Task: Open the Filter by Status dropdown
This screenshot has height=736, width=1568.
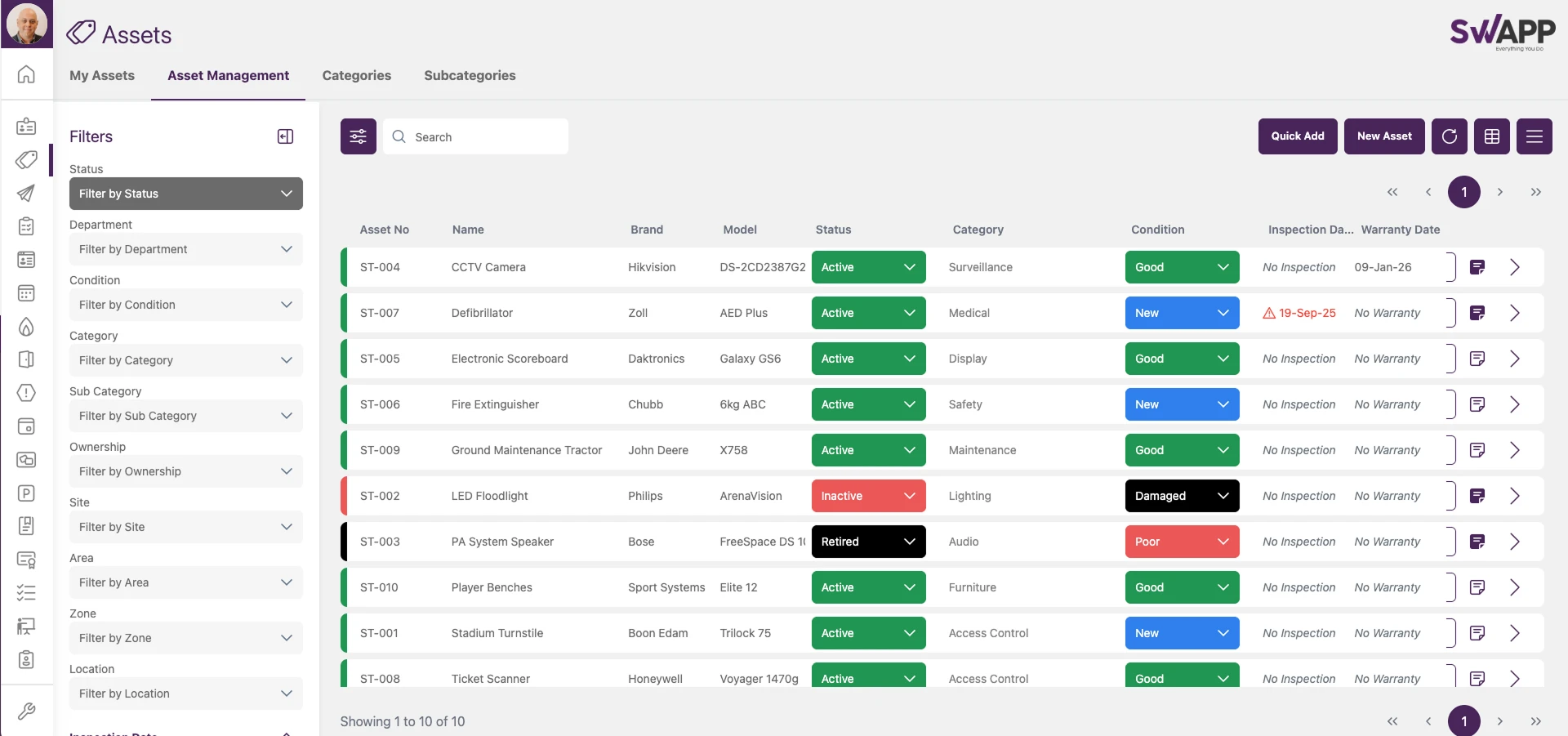Action: click(x=186, y=194)
